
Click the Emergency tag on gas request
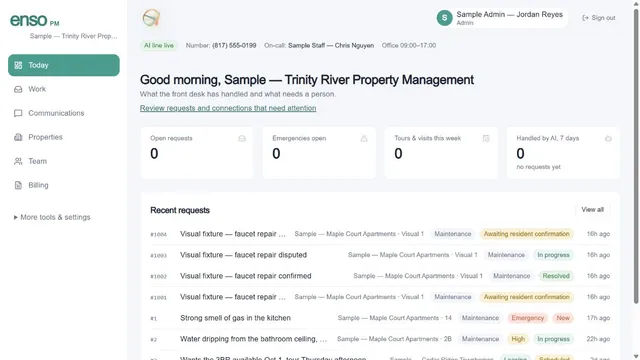pos(527,318)
